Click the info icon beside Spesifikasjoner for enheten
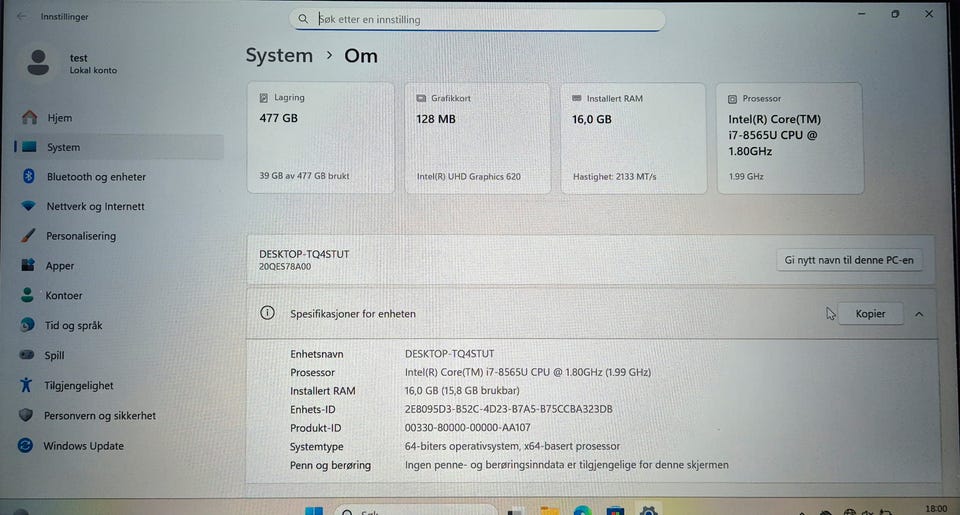This screenshot has width=960, height=515. pyautogui.click(x=268, y=313)
